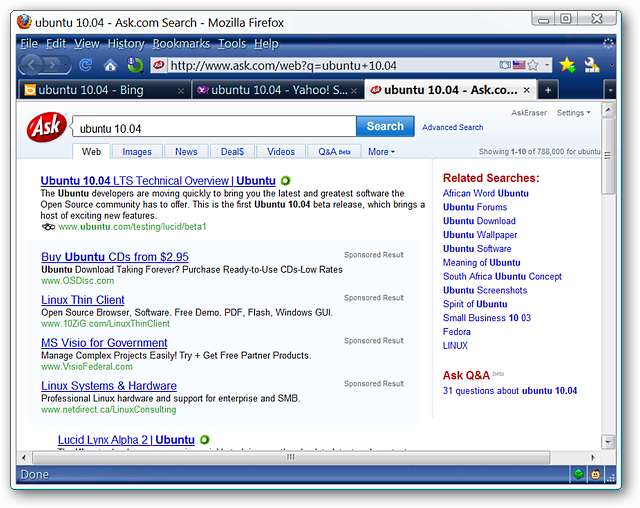This screenshot has height=508, width=640.
Task: Click the AskEraser link
Action: tap(529, 113)
